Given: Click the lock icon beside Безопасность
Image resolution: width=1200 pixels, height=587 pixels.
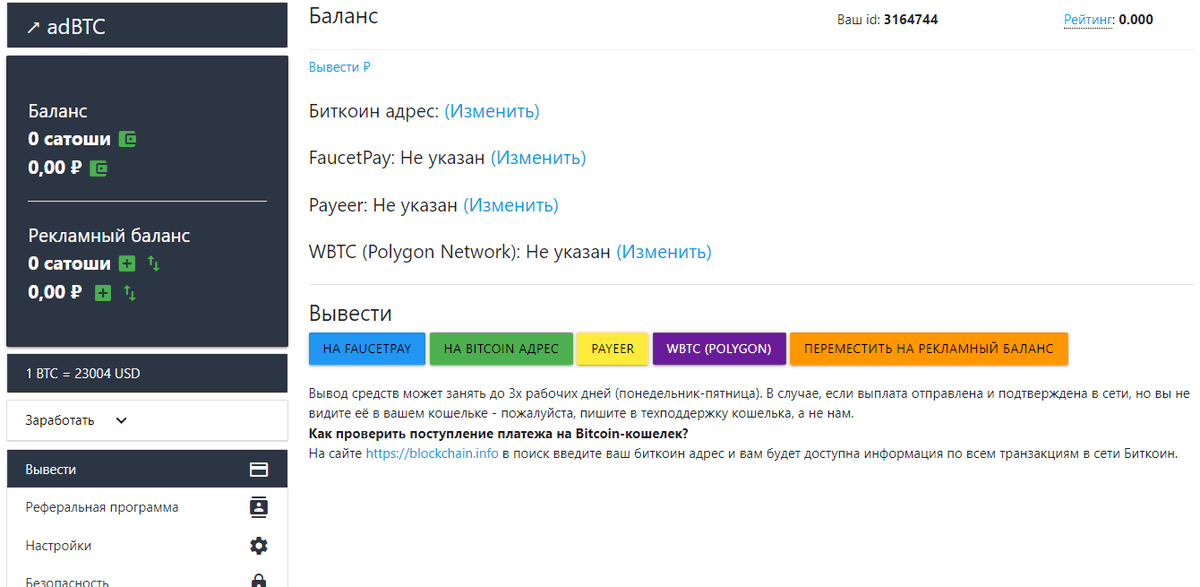Looking at the screenshot, I should [x=258, y=581].
